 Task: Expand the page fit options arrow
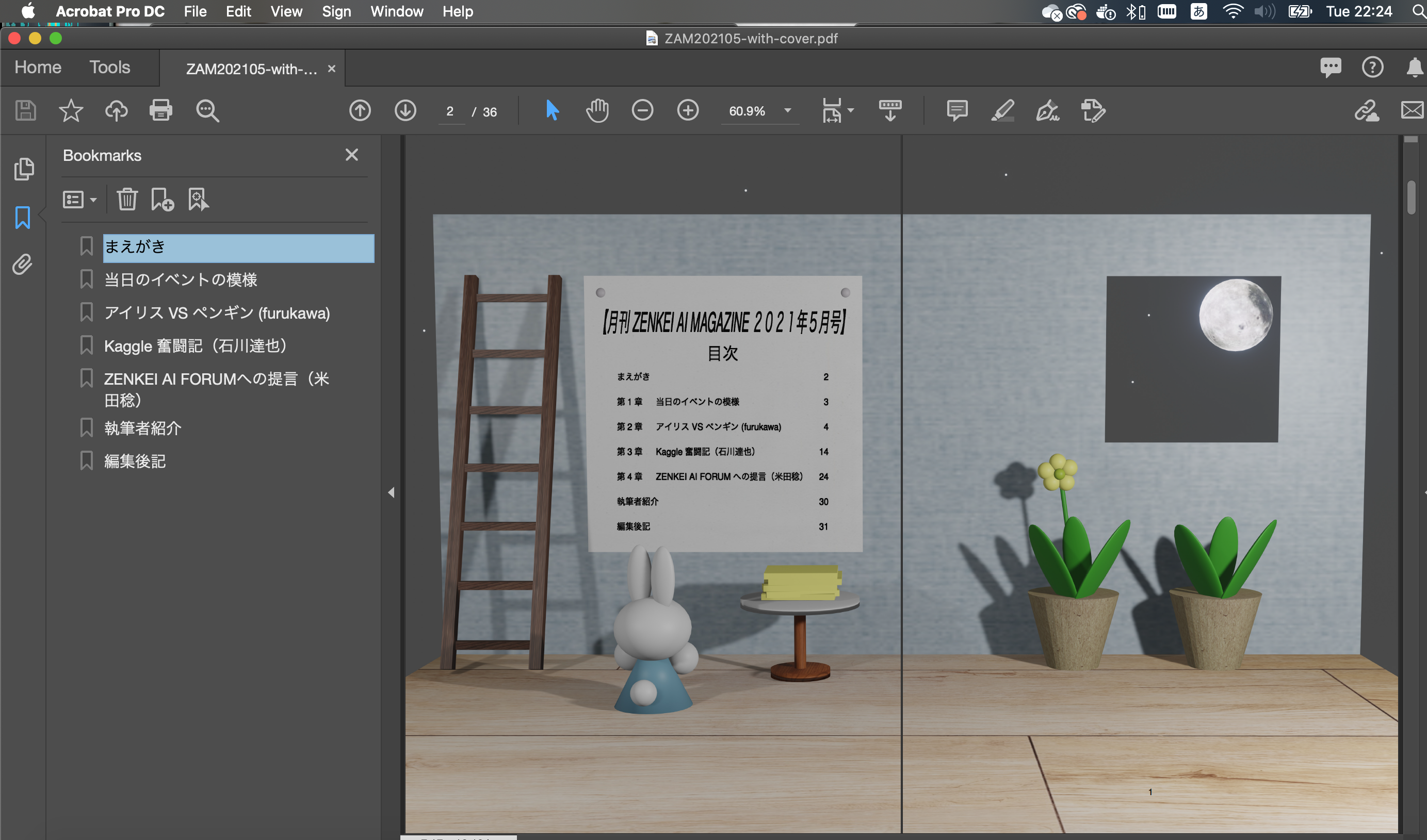[851, 110]
